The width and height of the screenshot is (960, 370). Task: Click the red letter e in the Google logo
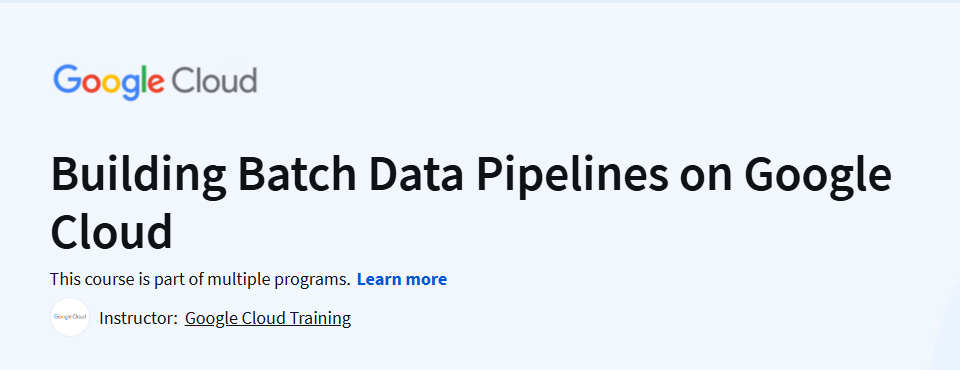tap(156, 83)
